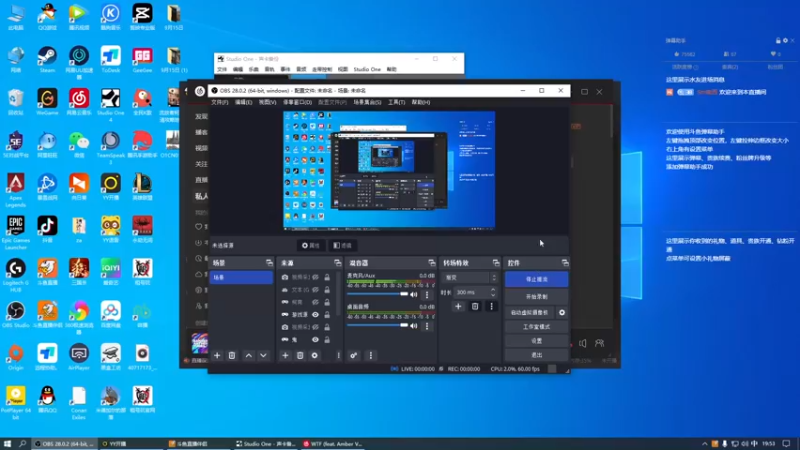Show the hidden text (GDI) source eye icon
This screenshot has width=800, height=450.
point(315,290)
